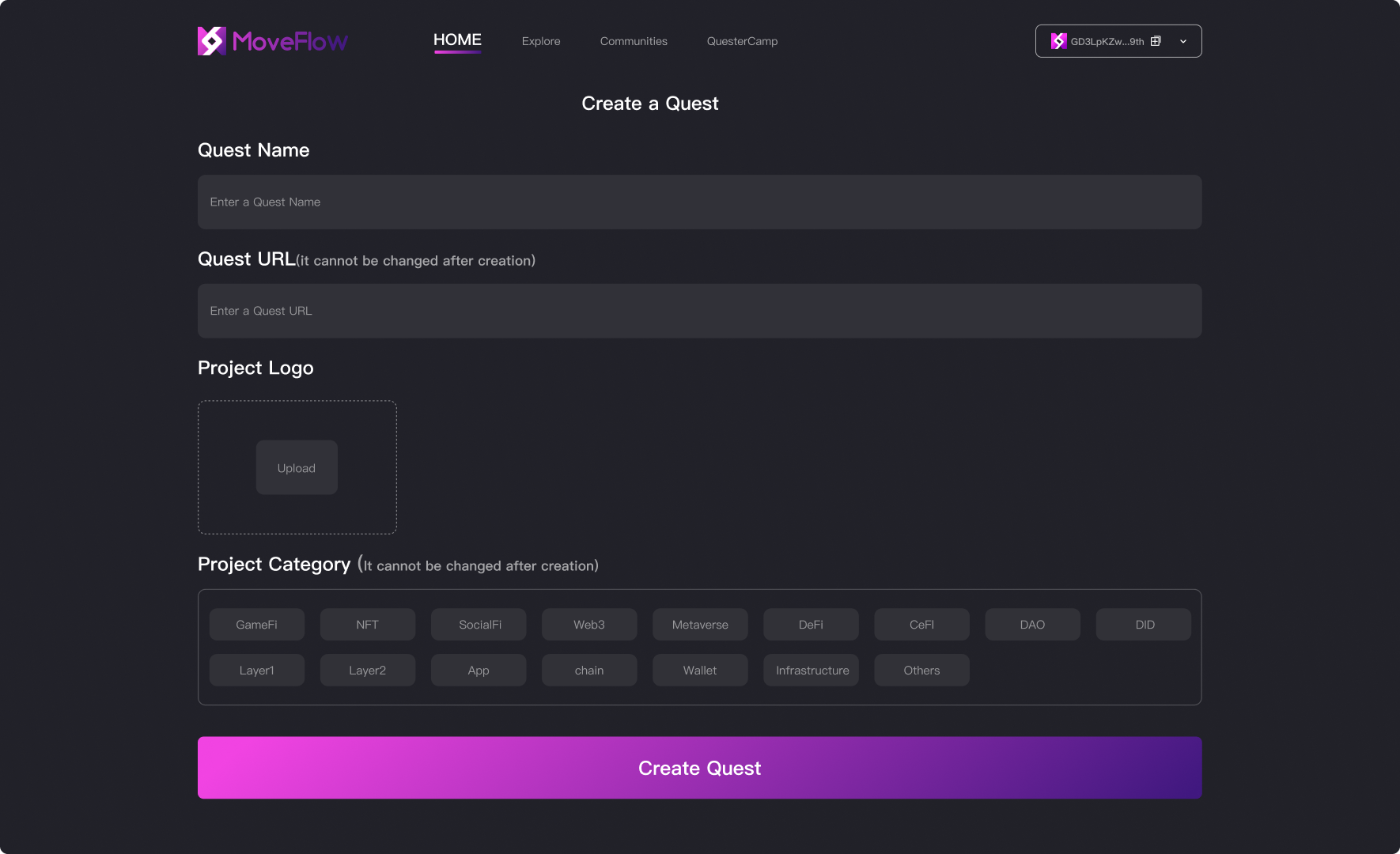Choose the NFT category chip
Screen dimensions: 1400x854
pyautogui.click(x=368, y=625)
